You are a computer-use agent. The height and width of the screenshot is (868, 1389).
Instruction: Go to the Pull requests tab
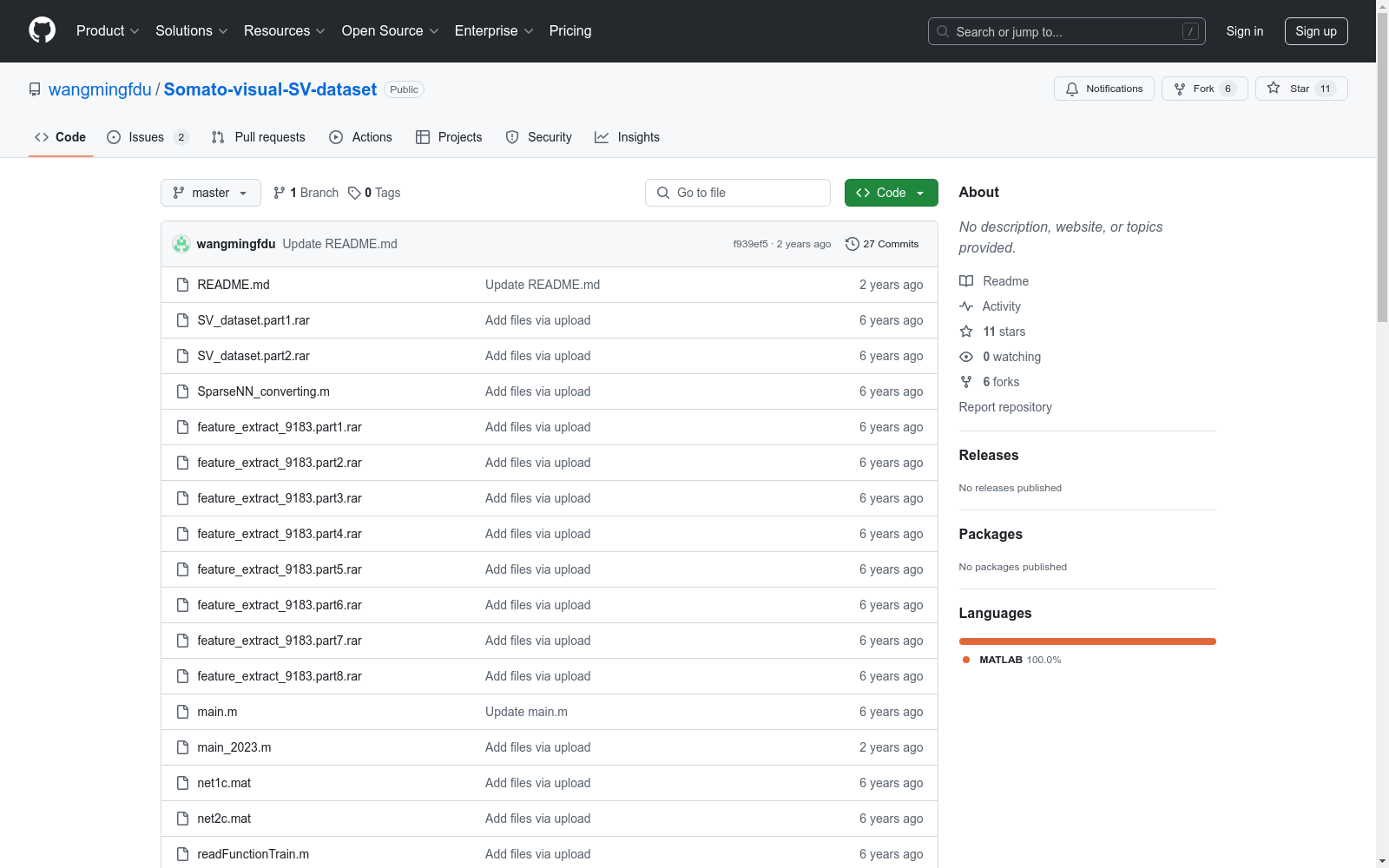point(259,137)
